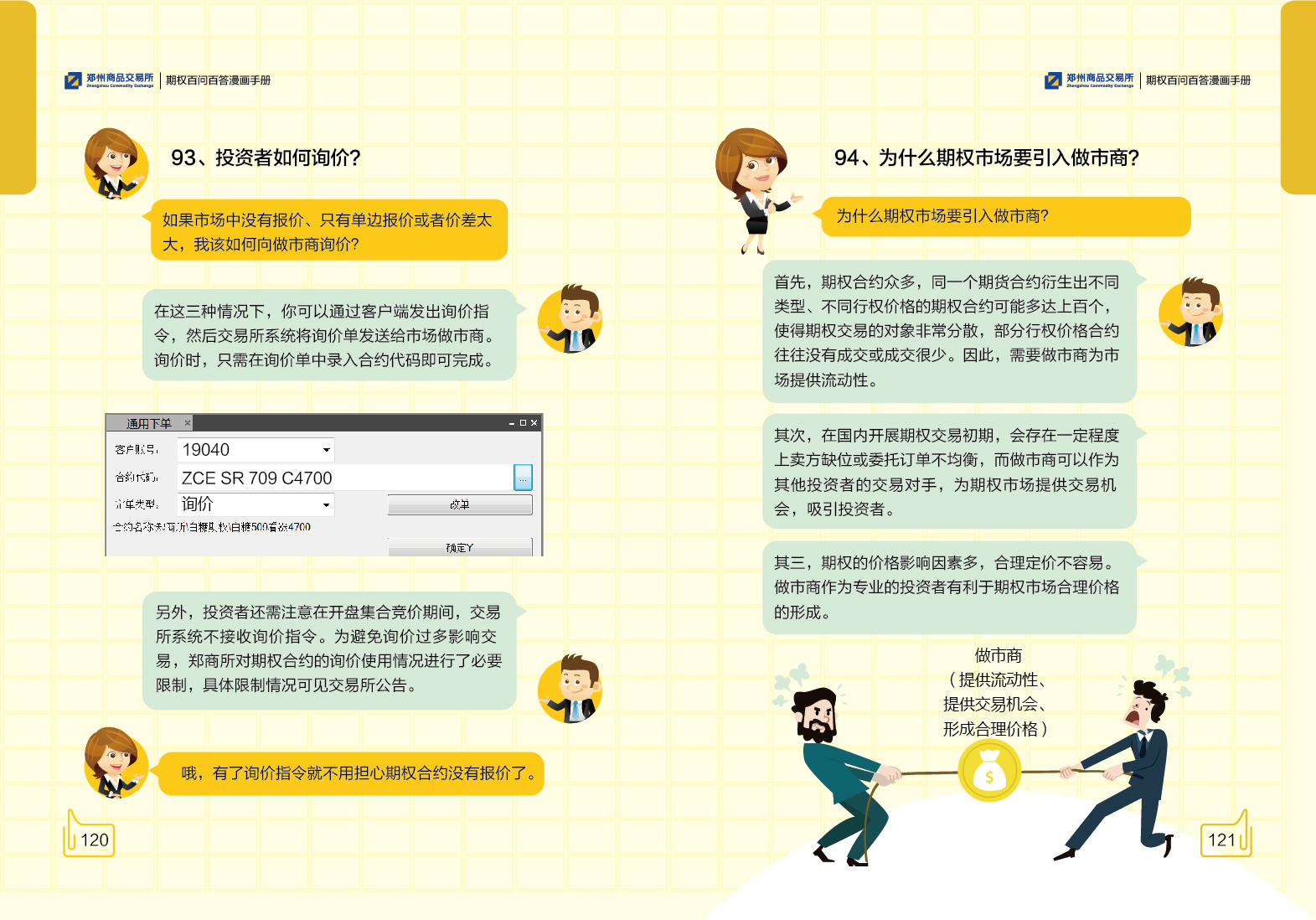The width and height of the screenshot is (1316, 920).
Task: Expand the order type dropdown showing 询价
Action: pyautogui.click(x=326, y=504)
